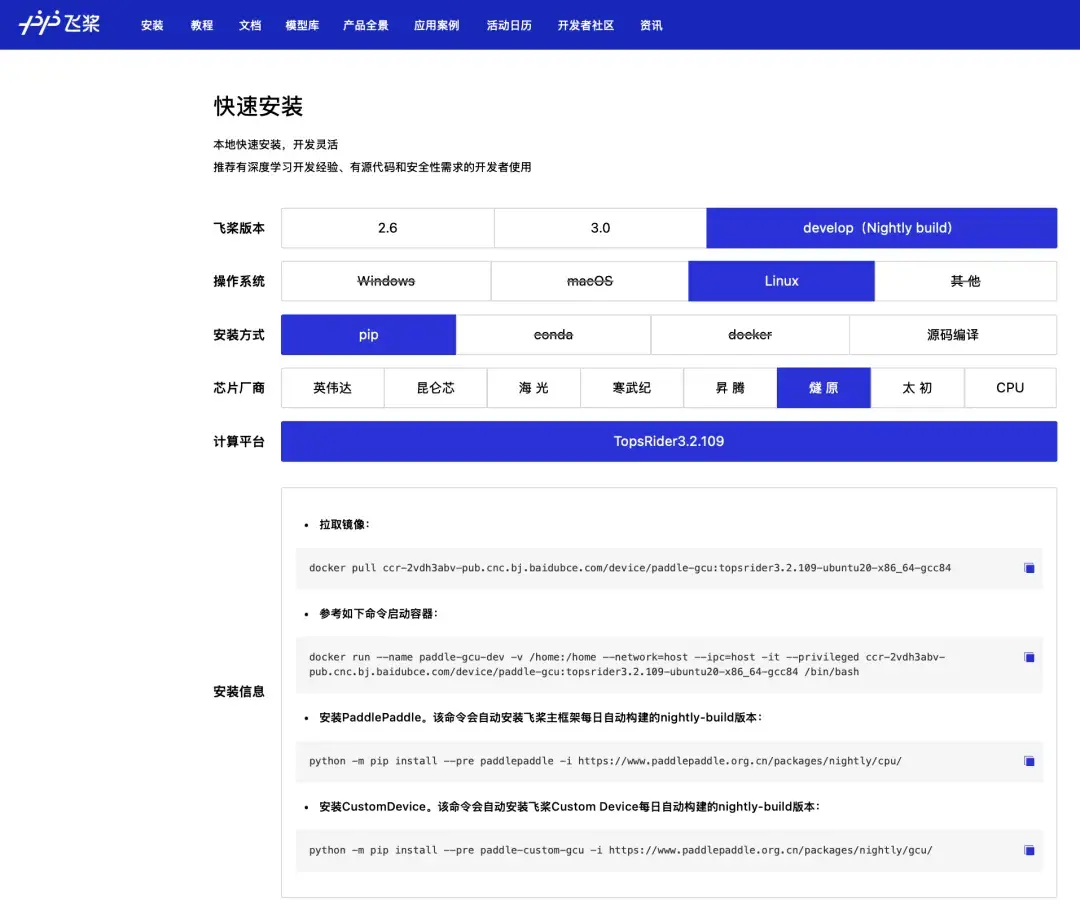The width and height of the screenshot is (1080, 910).
Task: Copy the docker run command
Action: coord(1029,658)
